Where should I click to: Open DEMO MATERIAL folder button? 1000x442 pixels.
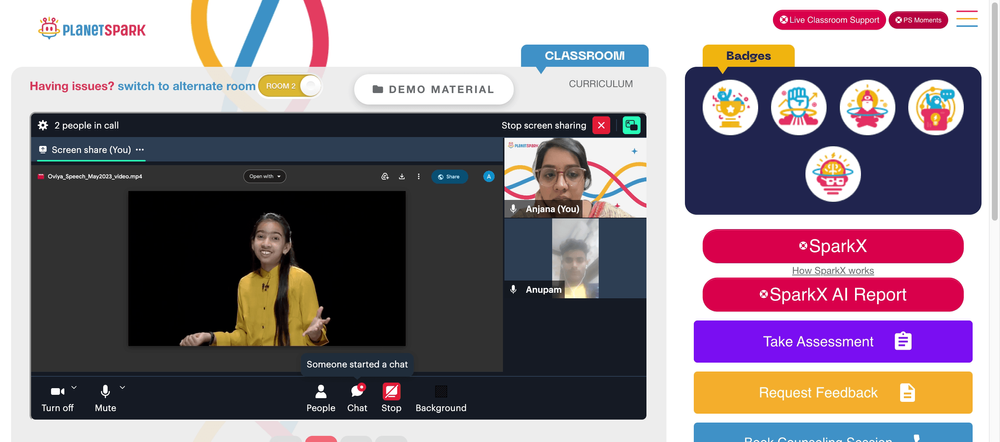[434, 89]
